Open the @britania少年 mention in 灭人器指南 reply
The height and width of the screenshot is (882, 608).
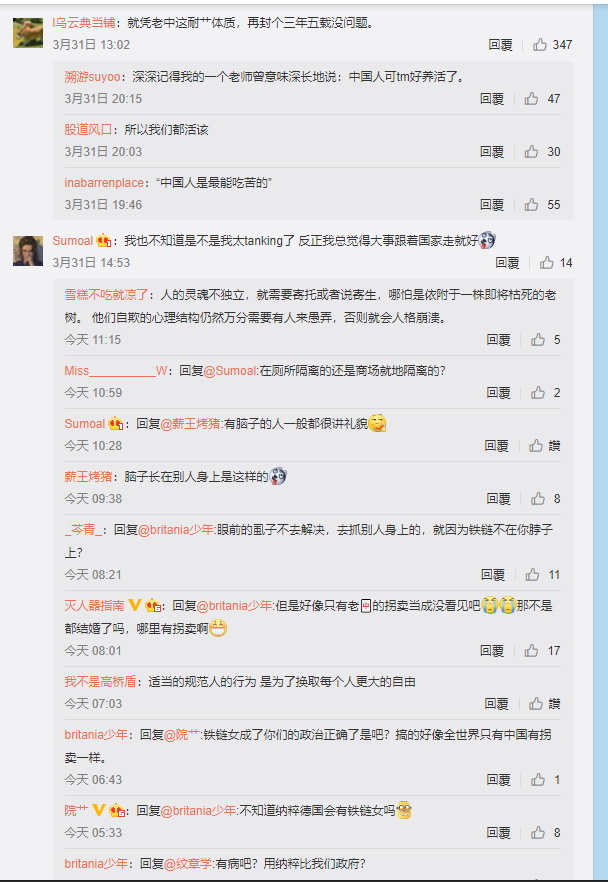233,606
